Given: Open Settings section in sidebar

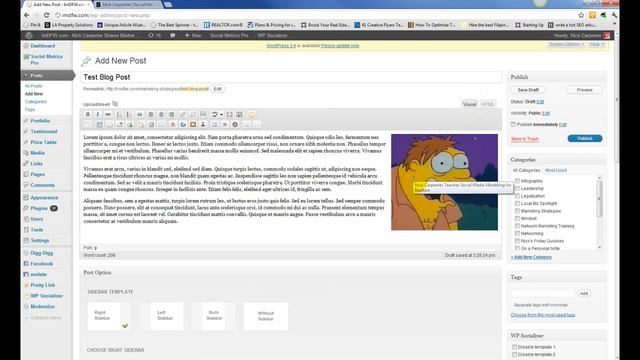Looking at the screenshot, I should pyautogui.click(x=40, y=240).
